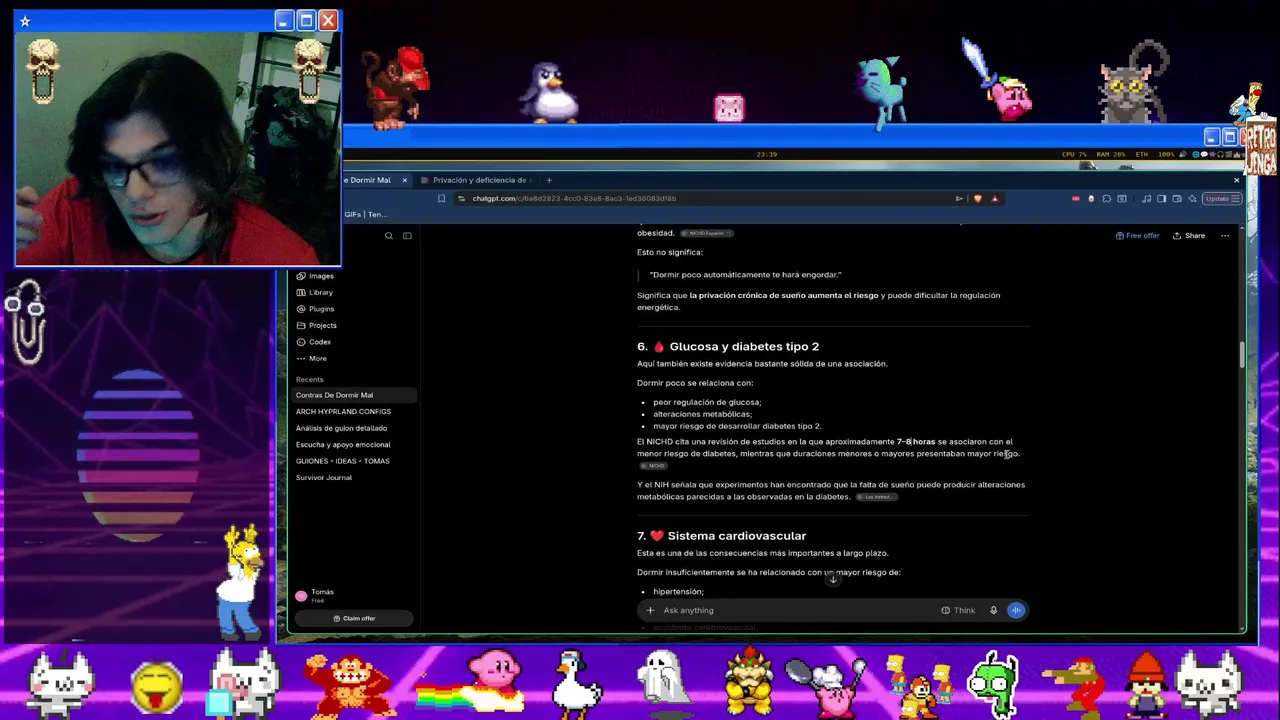The width and height of the screenshot is (1280, 720).
Task: Open the 'Contras De Dormir Mal' chat
Action: click(x=353, y=395)
